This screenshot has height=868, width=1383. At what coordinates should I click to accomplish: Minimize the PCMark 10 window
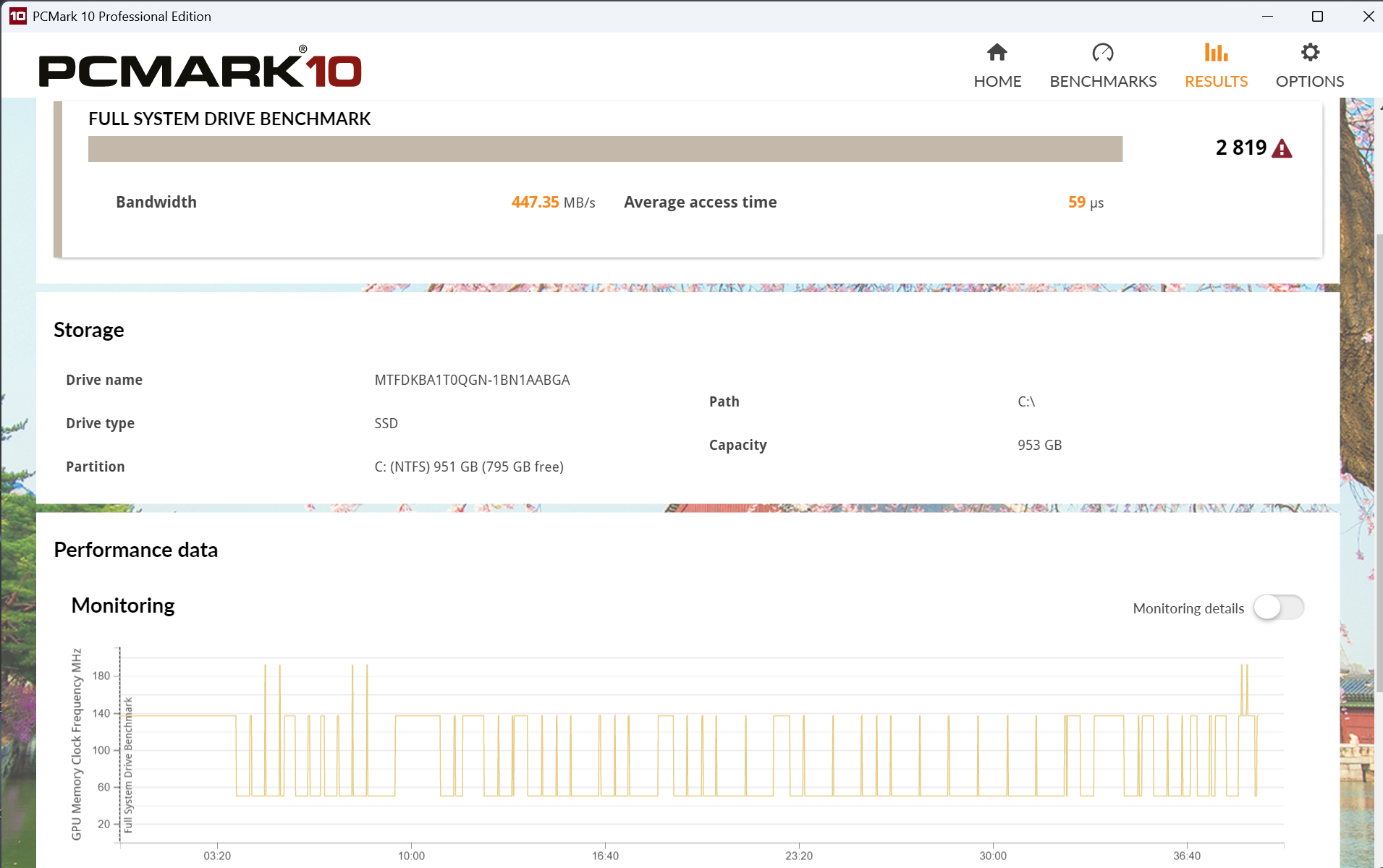[x=1267, y=16]
